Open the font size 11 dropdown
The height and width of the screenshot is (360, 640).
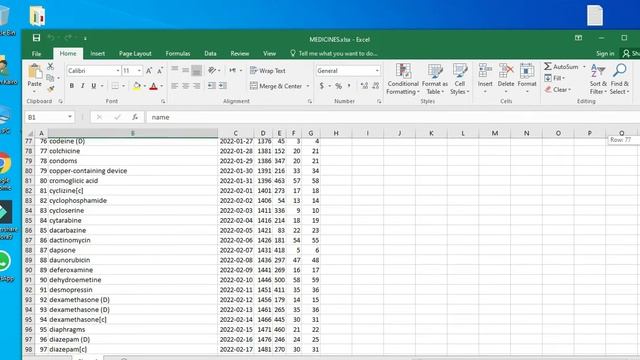click(139, 71)
